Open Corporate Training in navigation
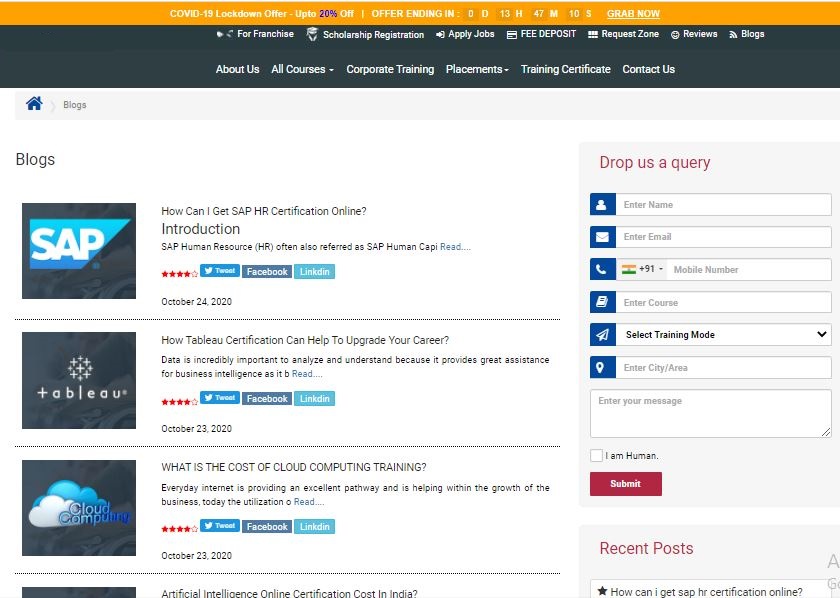840x598 pixels. pyautogui.click(x=390, y=69)
